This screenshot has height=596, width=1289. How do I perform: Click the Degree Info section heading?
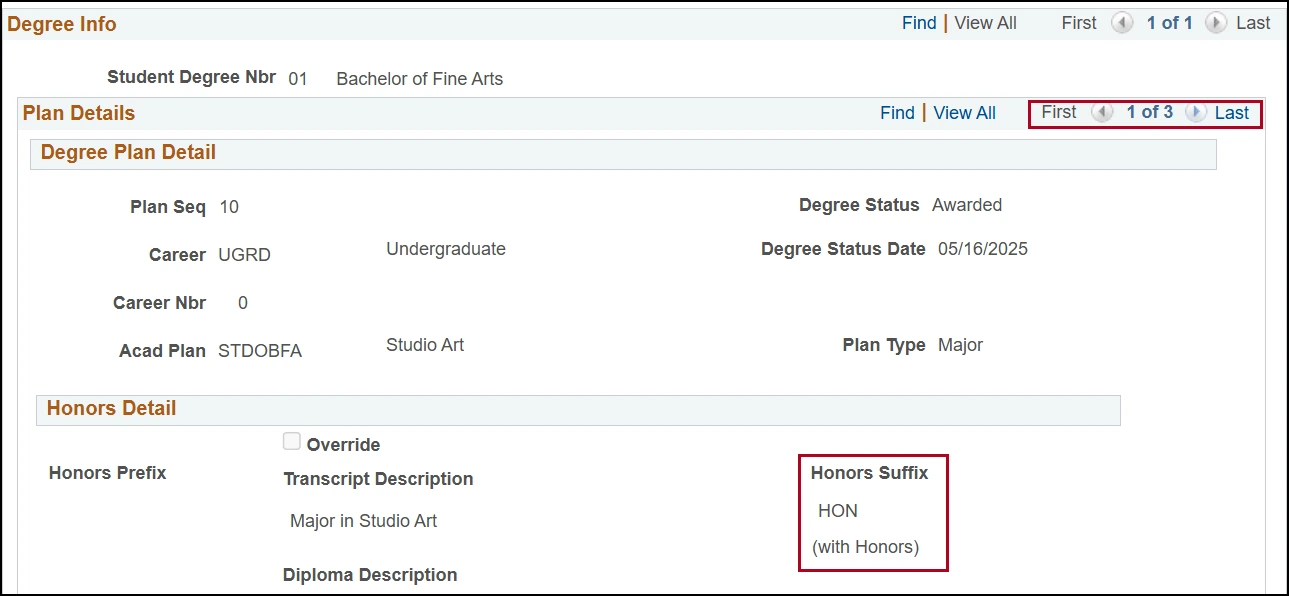62,24
